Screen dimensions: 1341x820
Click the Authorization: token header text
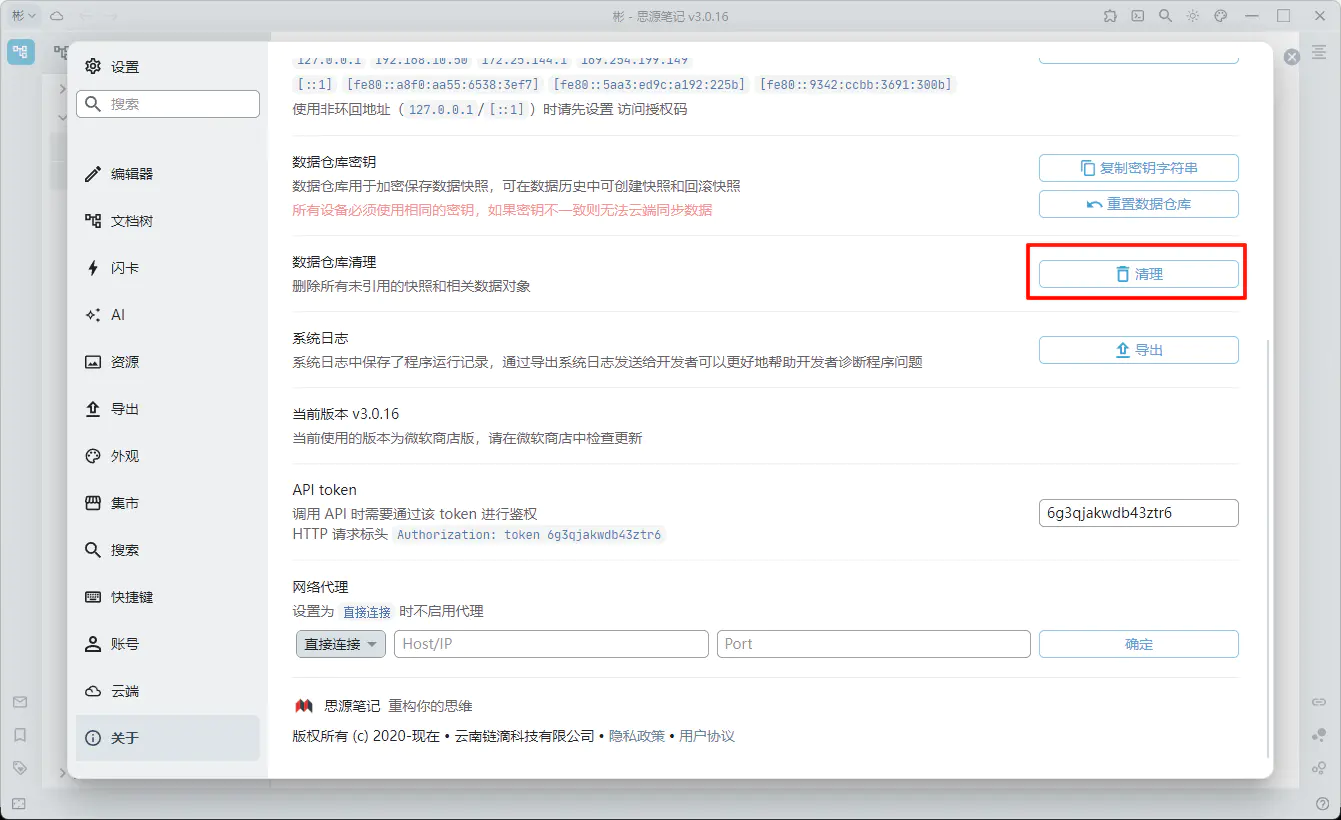coord(529,535)
